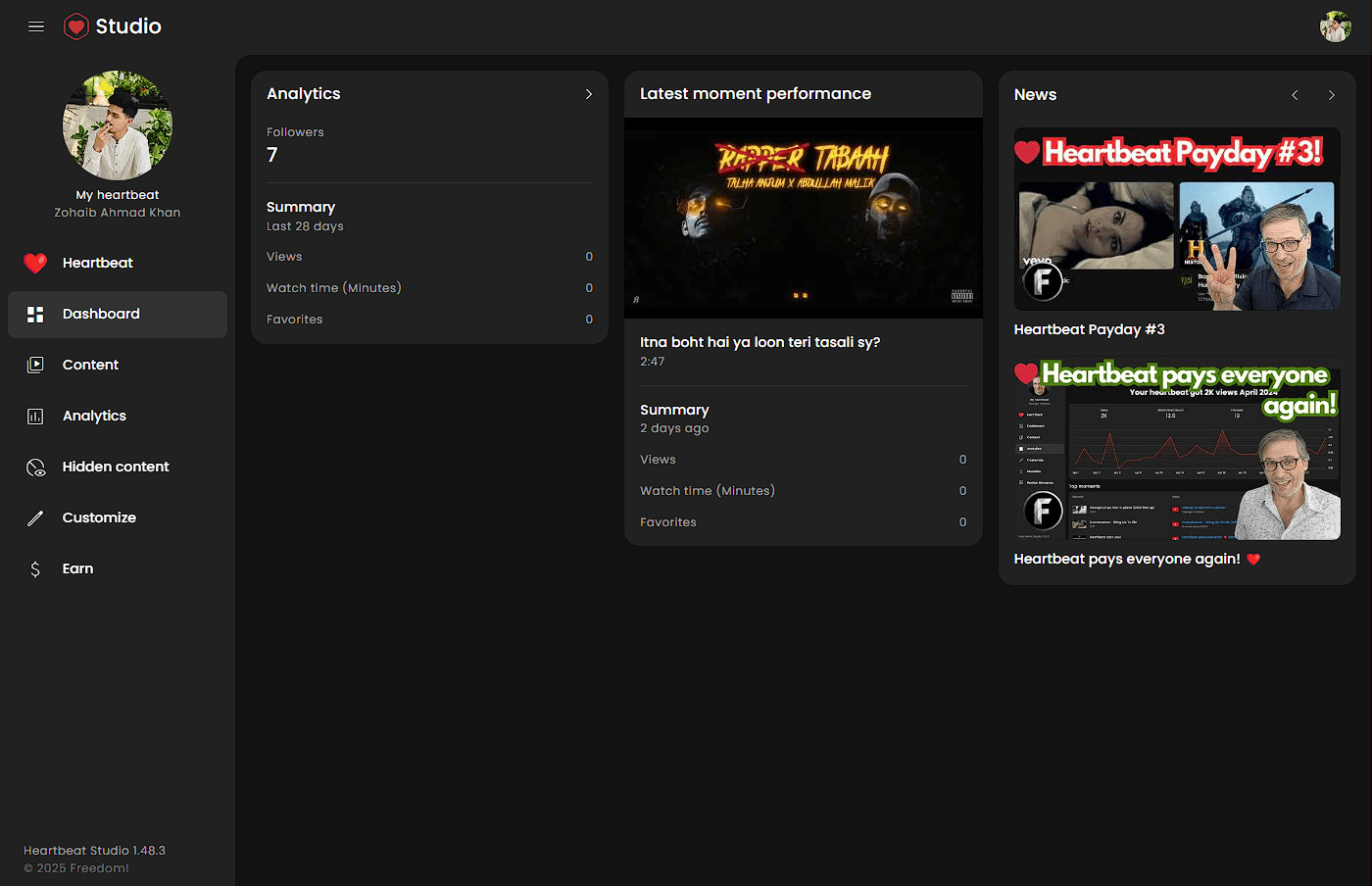
Task: Open Customize using the pencil icon
Action: pos(35,517)
